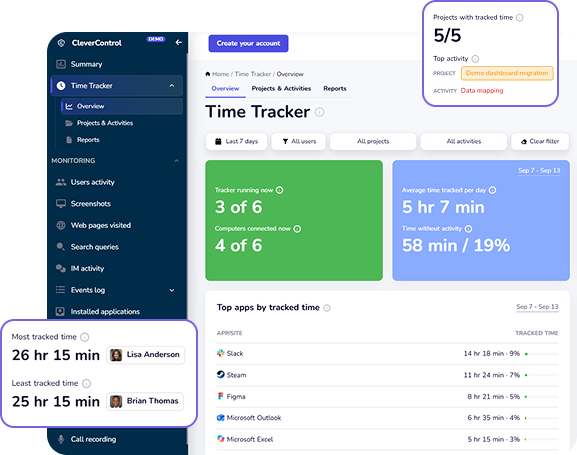Click the Steam app icon
The image size is (577, 455).
tap(220, 375)
